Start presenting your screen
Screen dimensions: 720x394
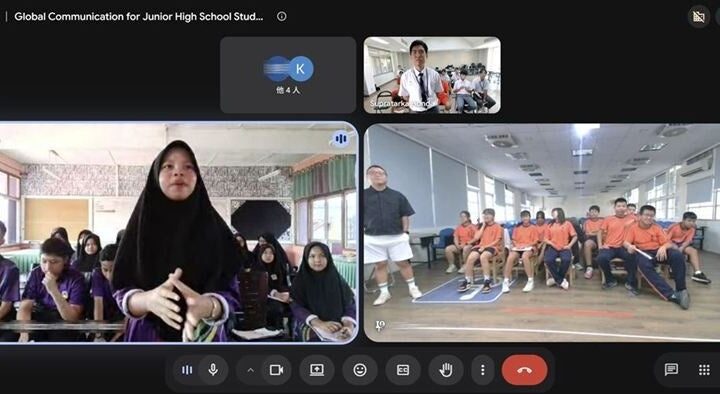click(x=317, y=370)
